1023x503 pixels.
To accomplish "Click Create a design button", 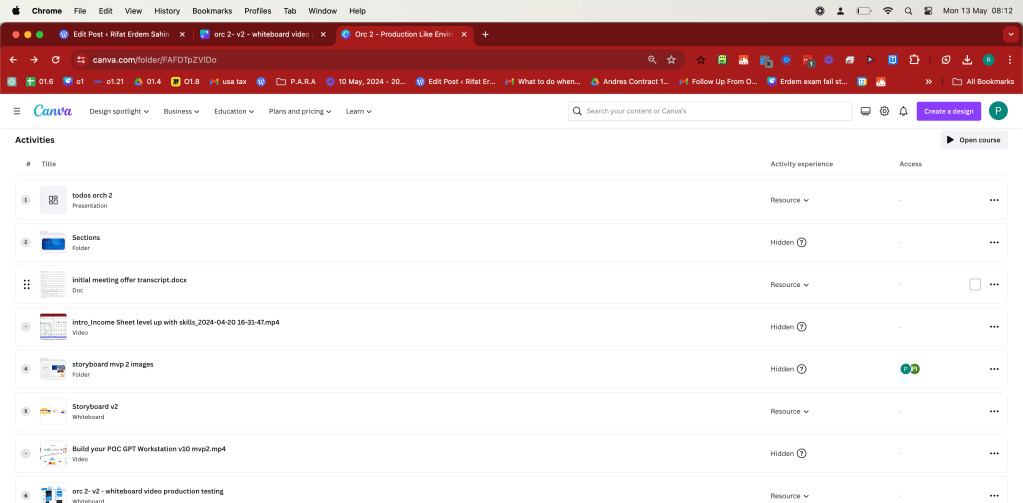I will click(949, 111).
